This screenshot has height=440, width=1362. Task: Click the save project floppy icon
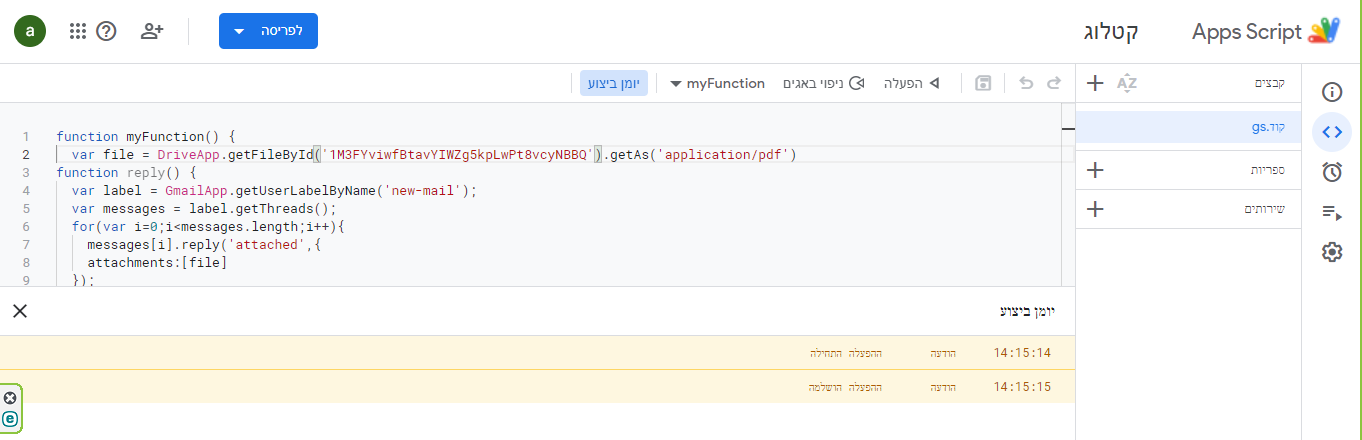pyautogui.click(x=983, y=83)
